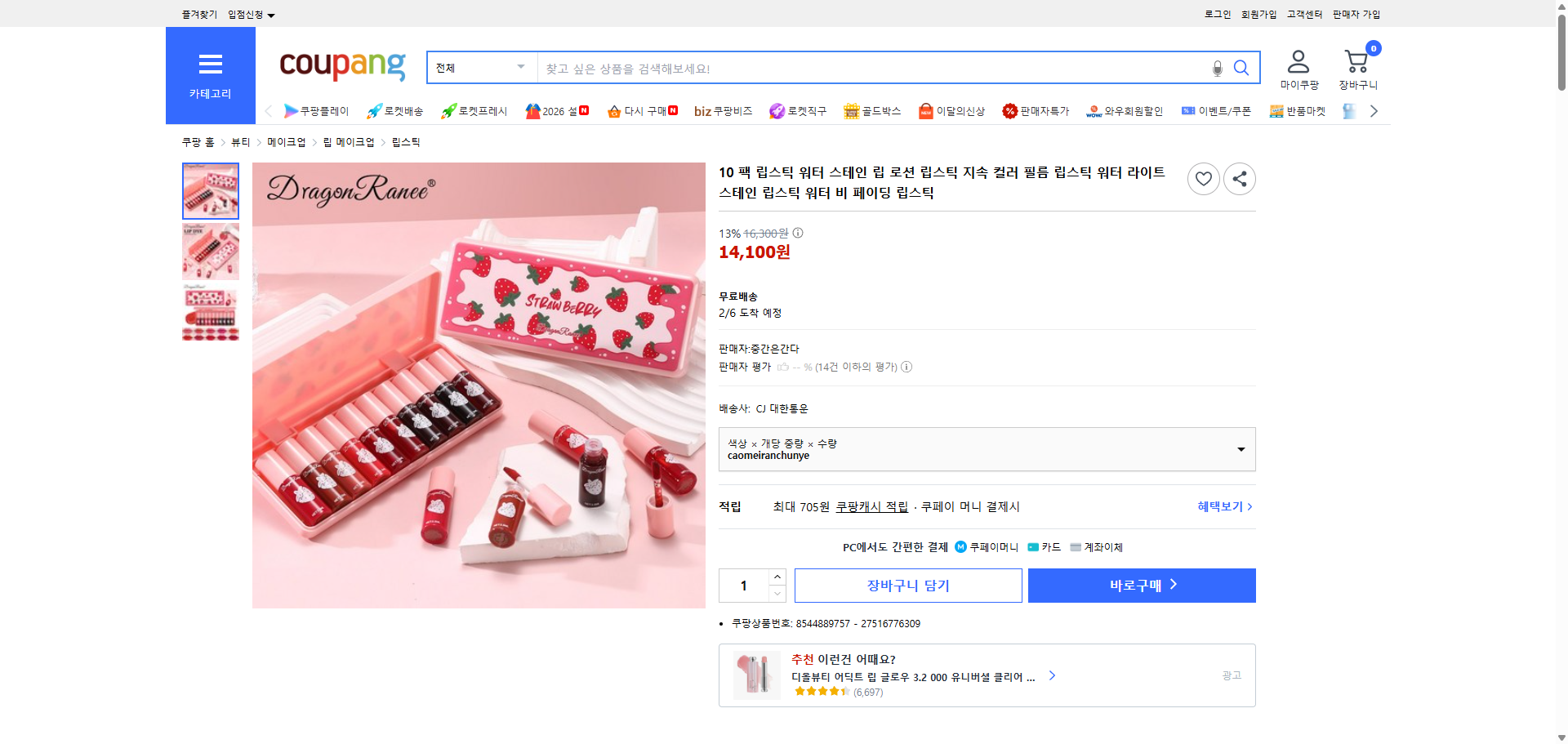Select 이벤트/쿠폰 in the navigation bar
Image resolution: width=1568 pixels, height=744 pixels.
[x=1217, y=110]
